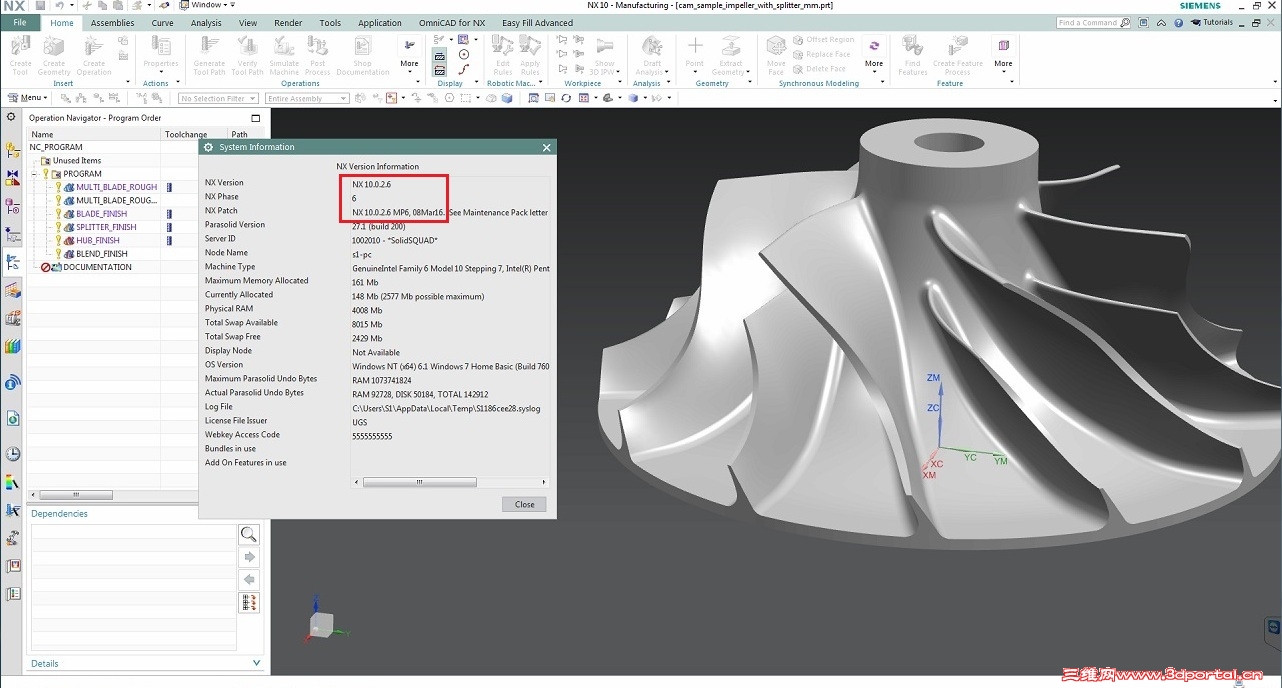This screenshot has width=1282, height=688.
Task: Open the Easy Fill Advanced tab
Action: [537, 23]
